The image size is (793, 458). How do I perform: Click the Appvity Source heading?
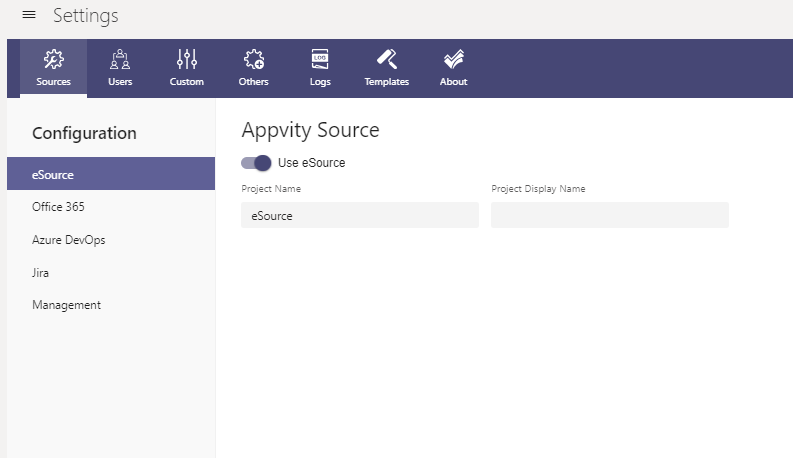pyautogui.click(x=310, y=130)
